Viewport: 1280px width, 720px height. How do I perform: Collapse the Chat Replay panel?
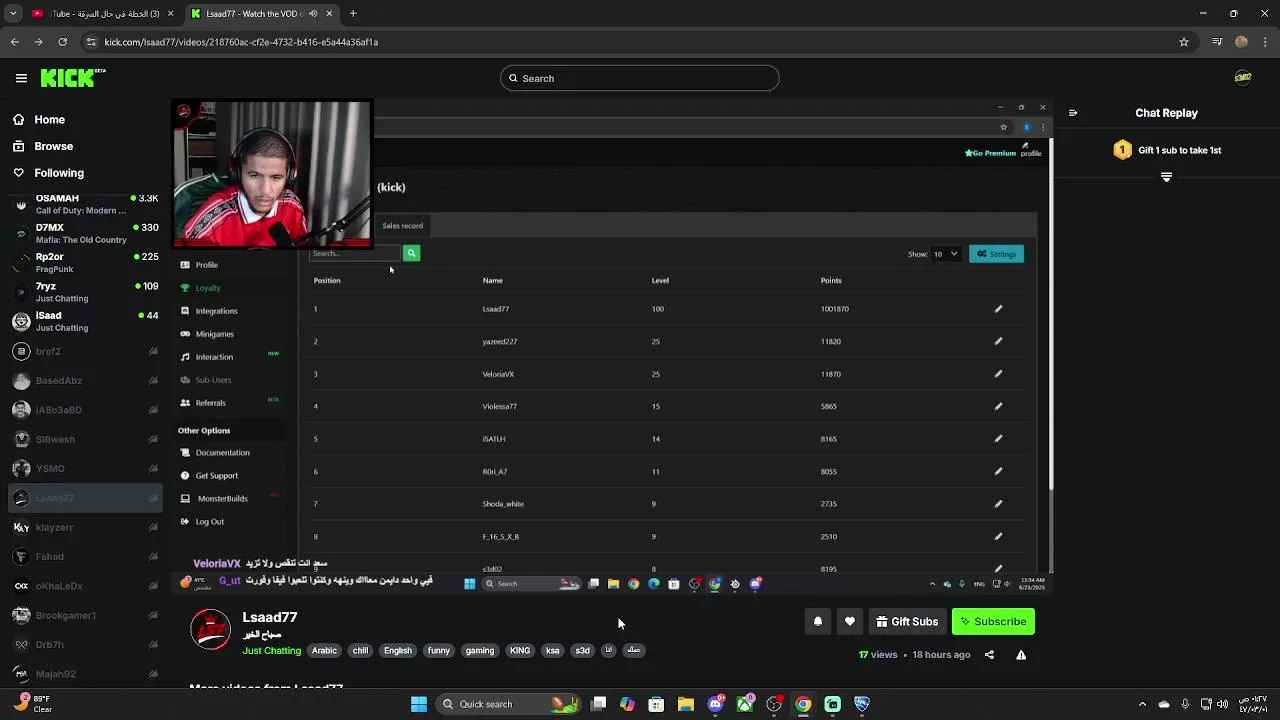pyautogui.click(x=1073, y=113)
